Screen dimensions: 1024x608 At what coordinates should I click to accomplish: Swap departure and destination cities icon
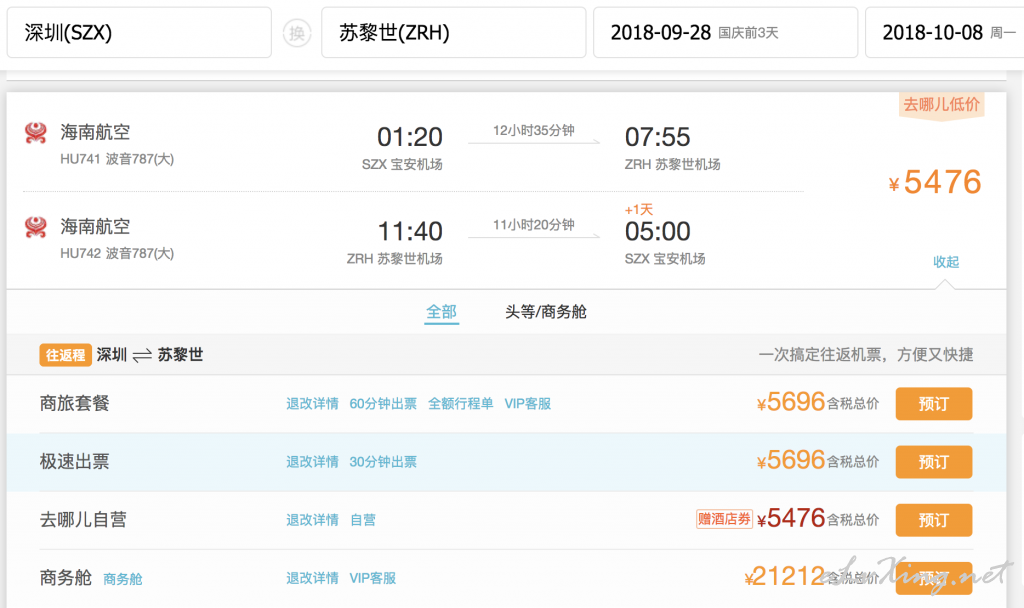click(297, 33)
